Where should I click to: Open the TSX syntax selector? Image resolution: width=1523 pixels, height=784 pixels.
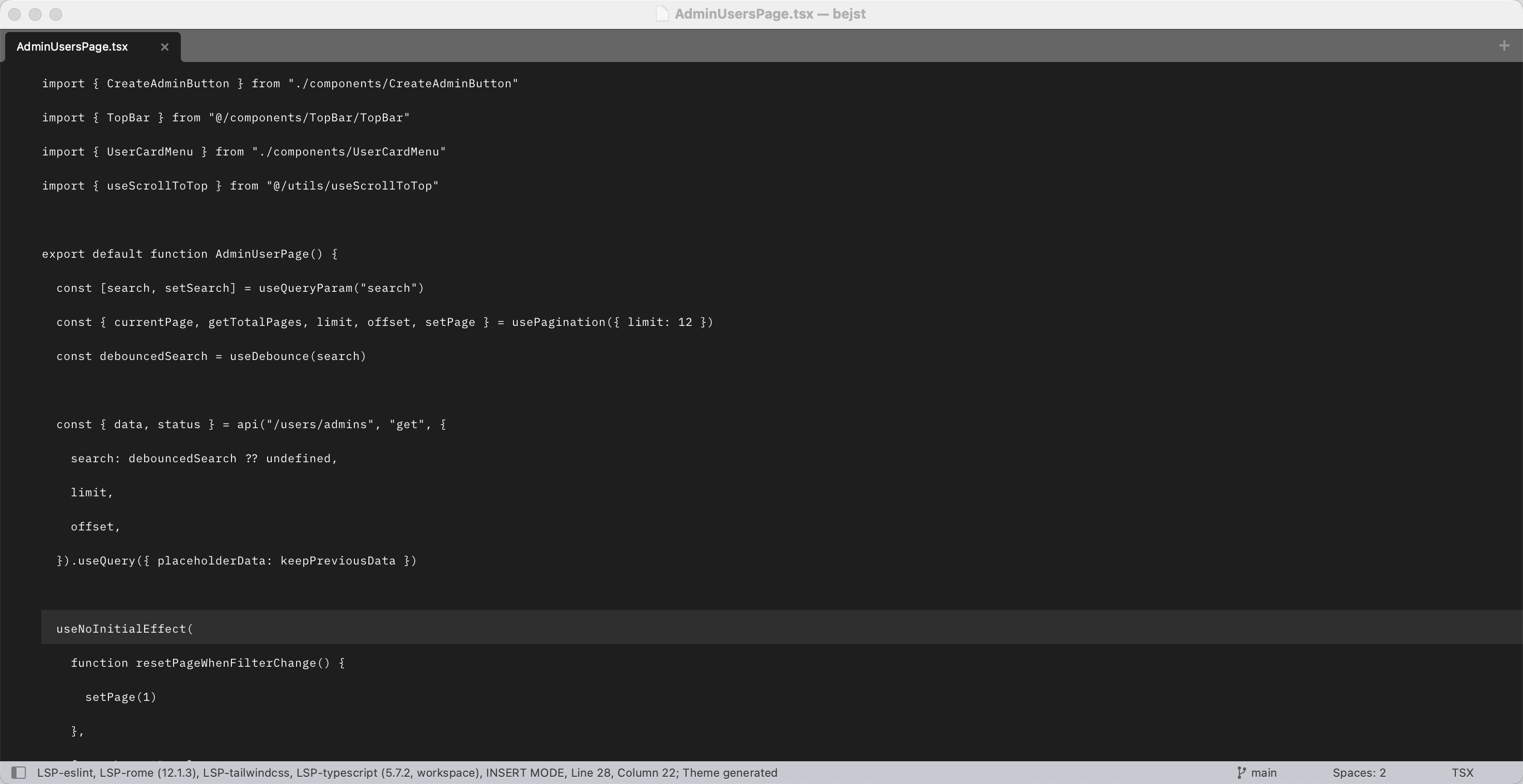click(x=1462, y=773)
